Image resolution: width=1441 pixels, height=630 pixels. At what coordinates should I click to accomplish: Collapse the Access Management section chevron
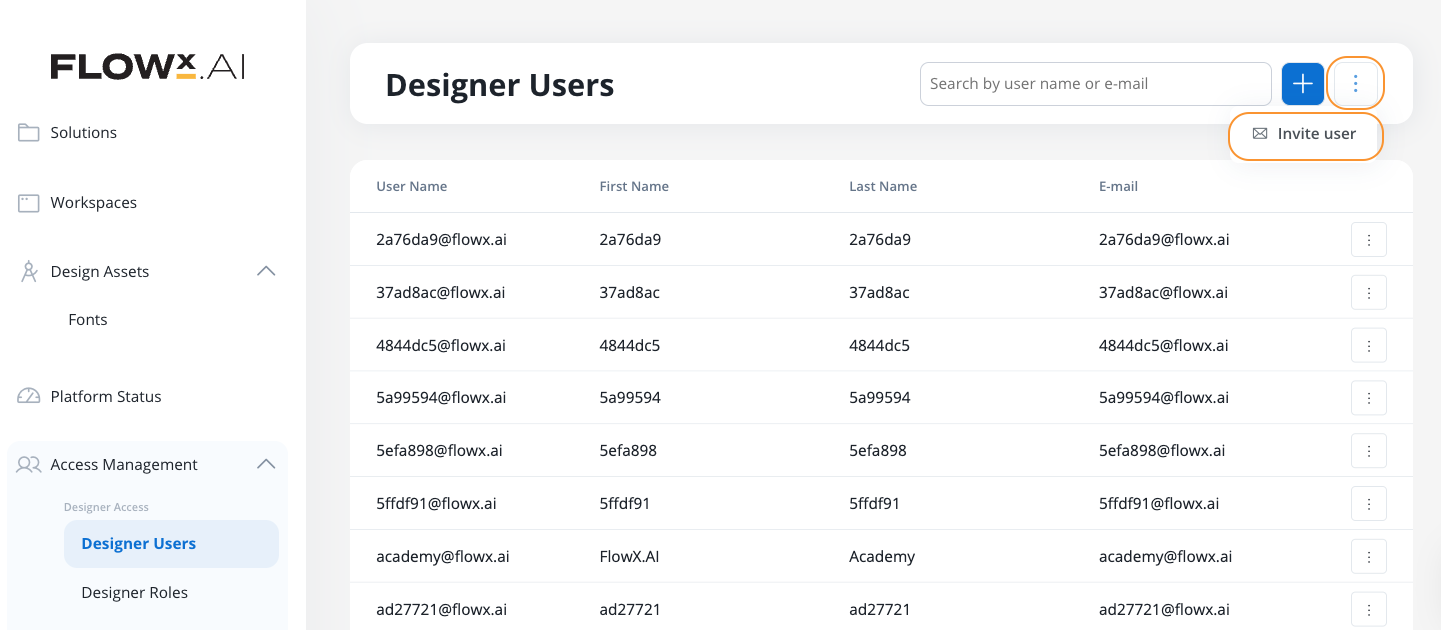(x=266, y=465)
